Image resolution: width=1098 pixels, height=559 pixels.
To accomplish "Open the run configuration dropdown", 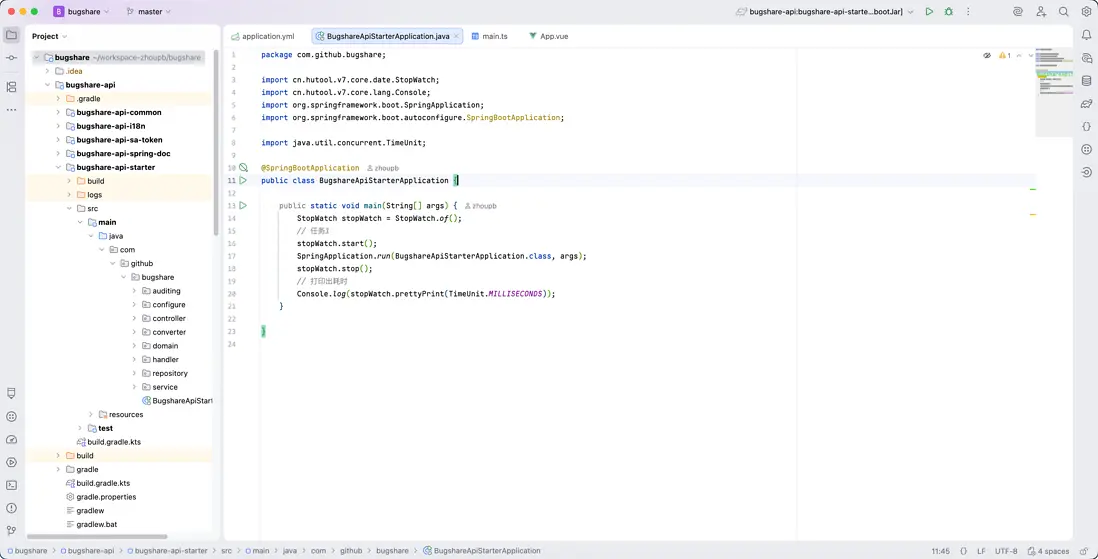I will [826, 12].
